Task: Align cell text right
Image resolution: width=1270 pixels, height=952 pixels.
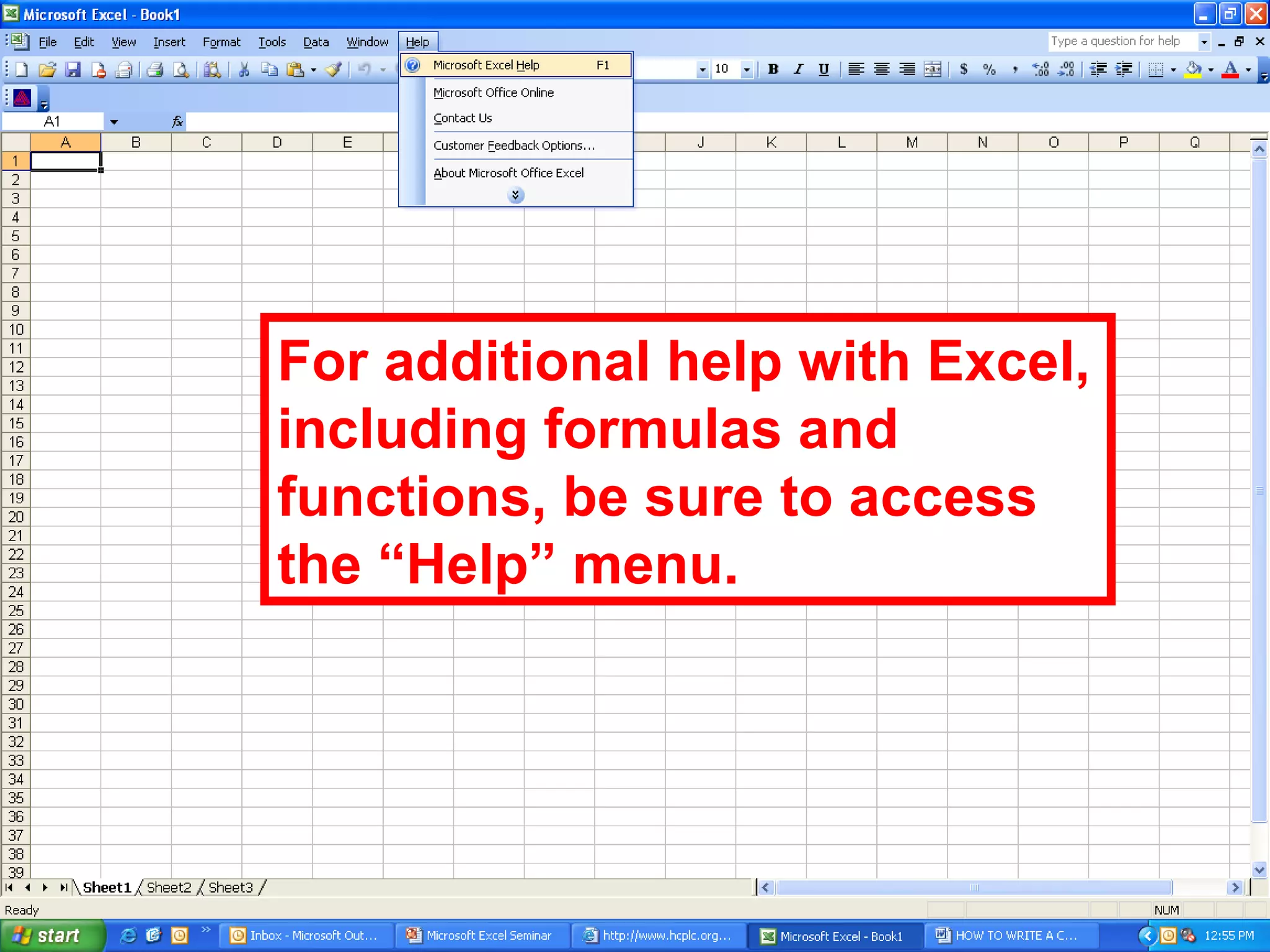Action: point(907,69)
